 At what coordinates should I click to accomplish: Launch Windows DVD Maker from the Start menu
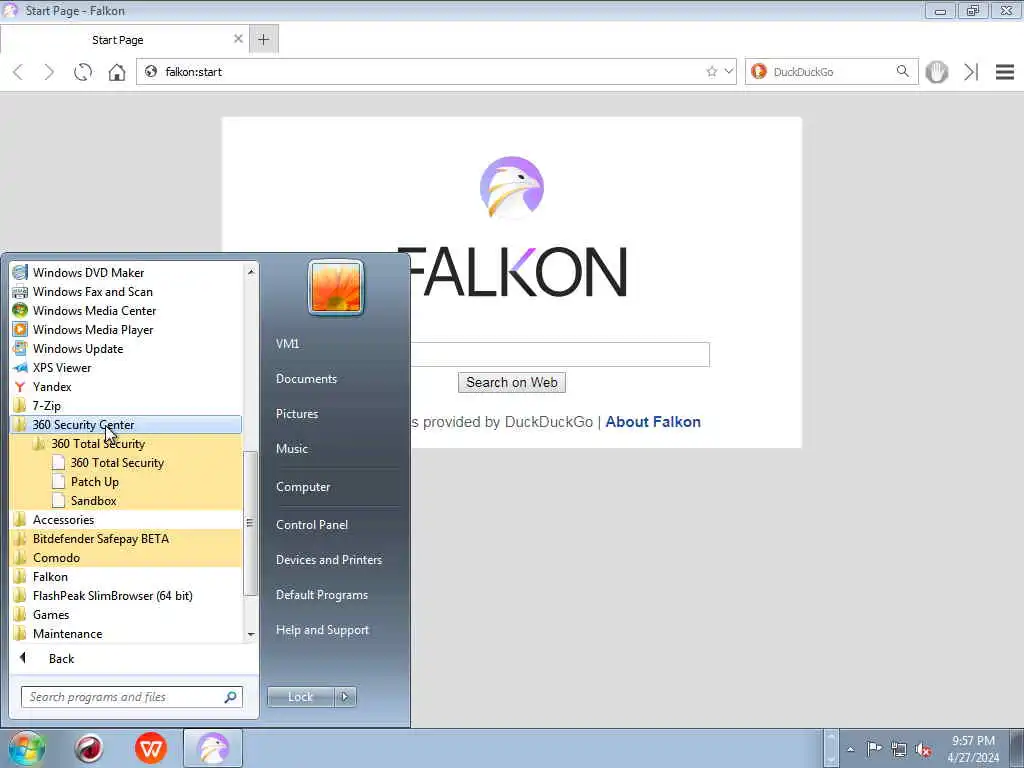tap(126, 273)
